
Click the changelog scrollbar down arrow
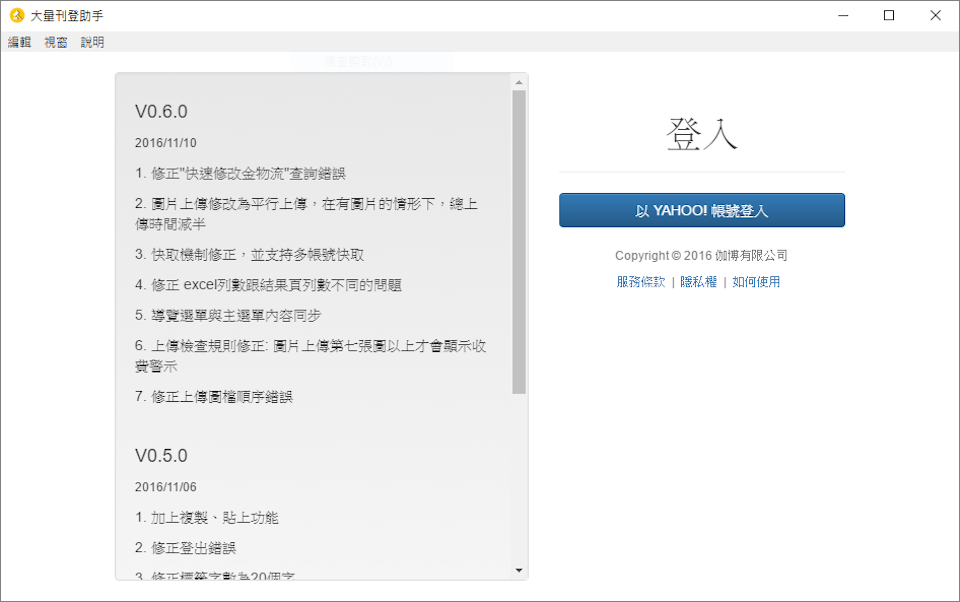(519, 570)
